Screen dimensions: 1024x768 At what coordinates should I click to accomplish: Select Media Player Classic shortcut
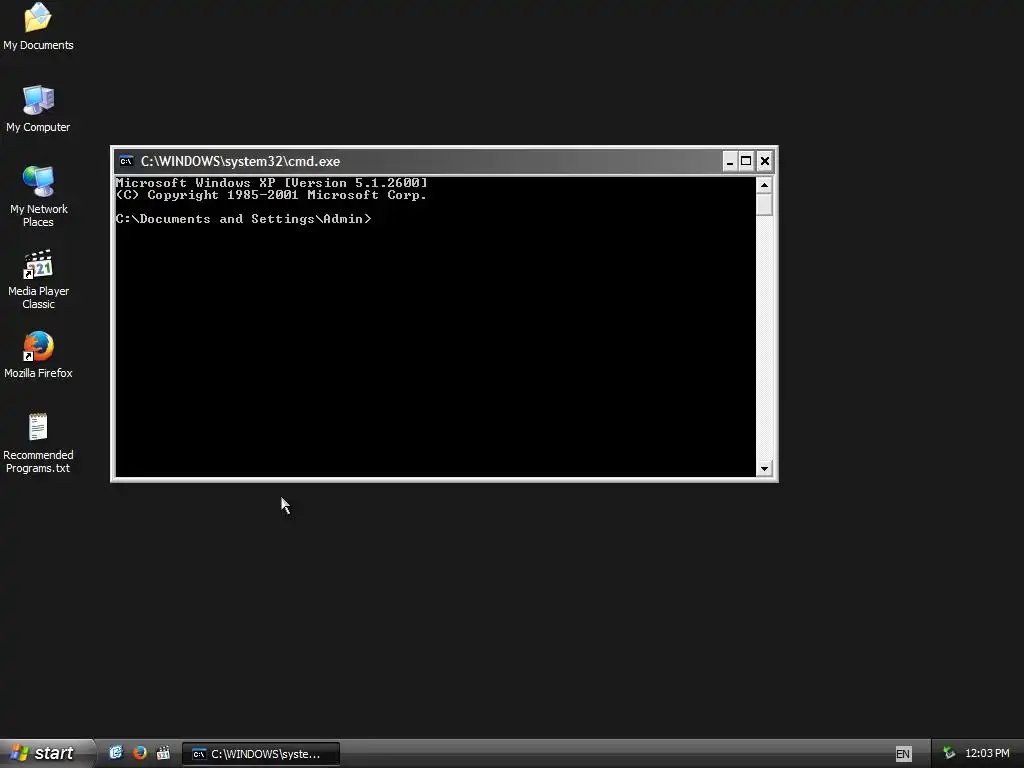38,279
